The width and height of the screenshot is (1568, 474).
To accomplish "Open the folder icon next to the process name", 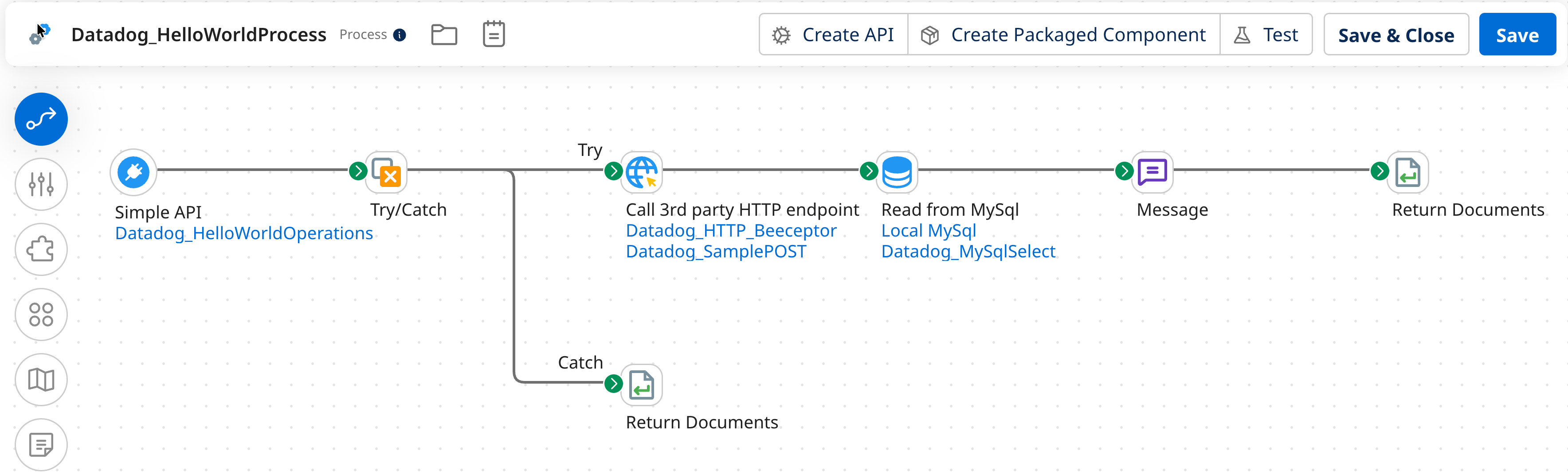I will [x=444, y=34].
